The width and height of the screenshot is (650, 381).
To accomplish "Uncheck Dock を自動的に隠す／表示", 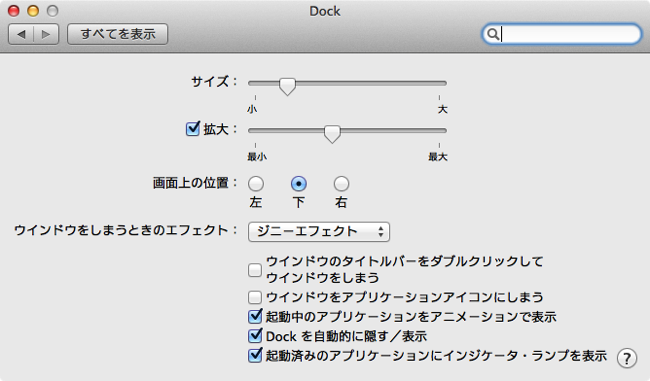I will click(255, 336).
